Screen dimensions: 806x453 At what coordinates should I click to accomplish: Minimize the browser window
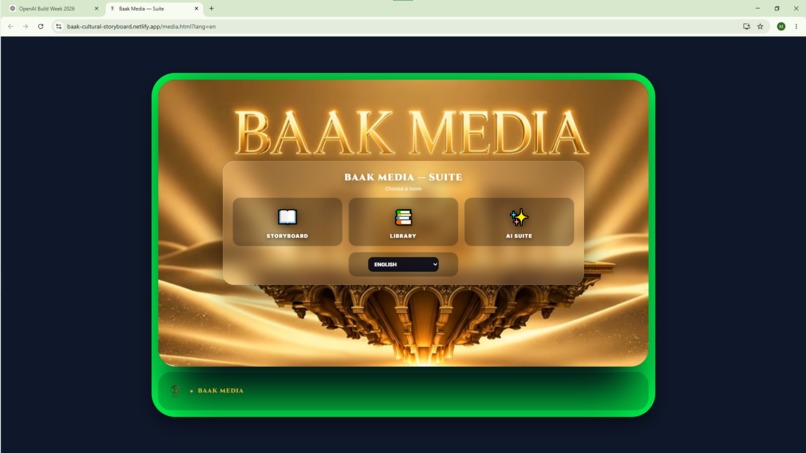click(757, 9)
